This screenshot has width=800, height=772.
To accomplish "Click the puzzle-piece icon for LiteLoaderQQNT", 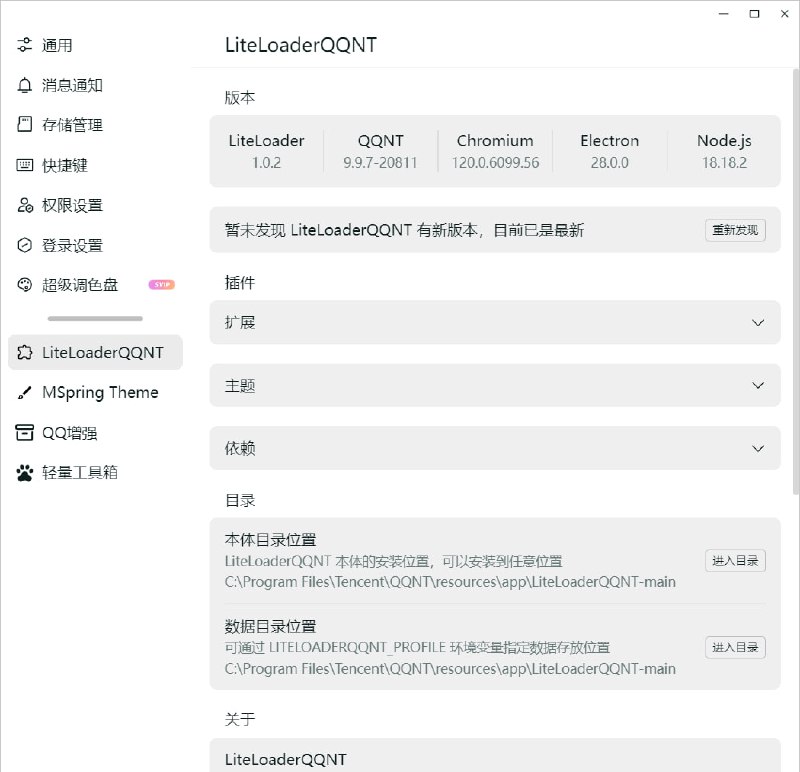I will point(24,353).
